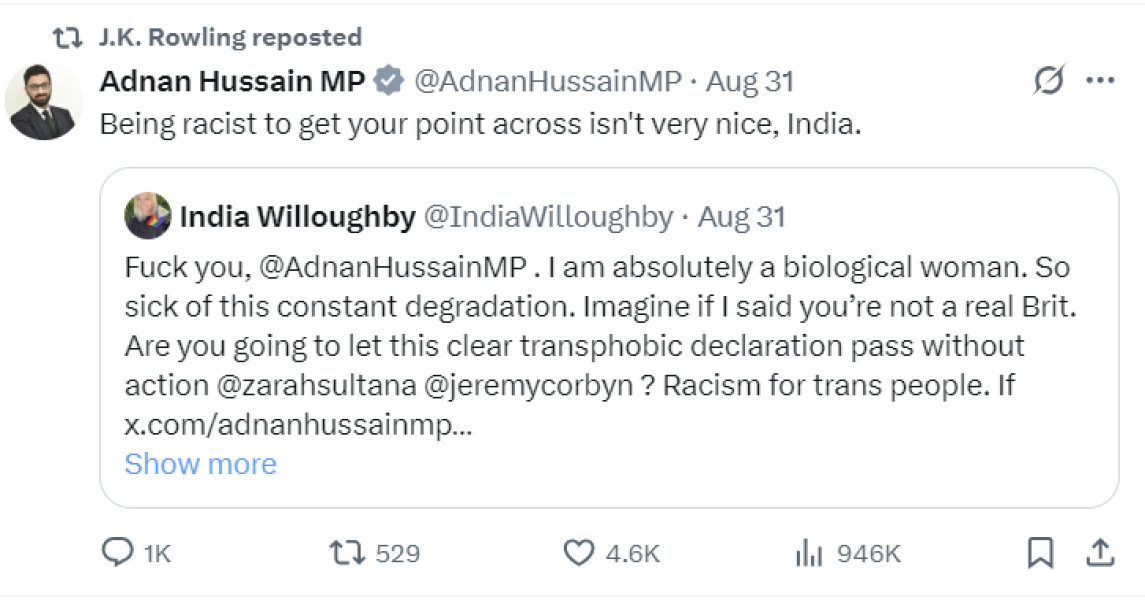Click the Grok circle-slash icon
The image size is (1145, 600).
[x=1048, y=81]
